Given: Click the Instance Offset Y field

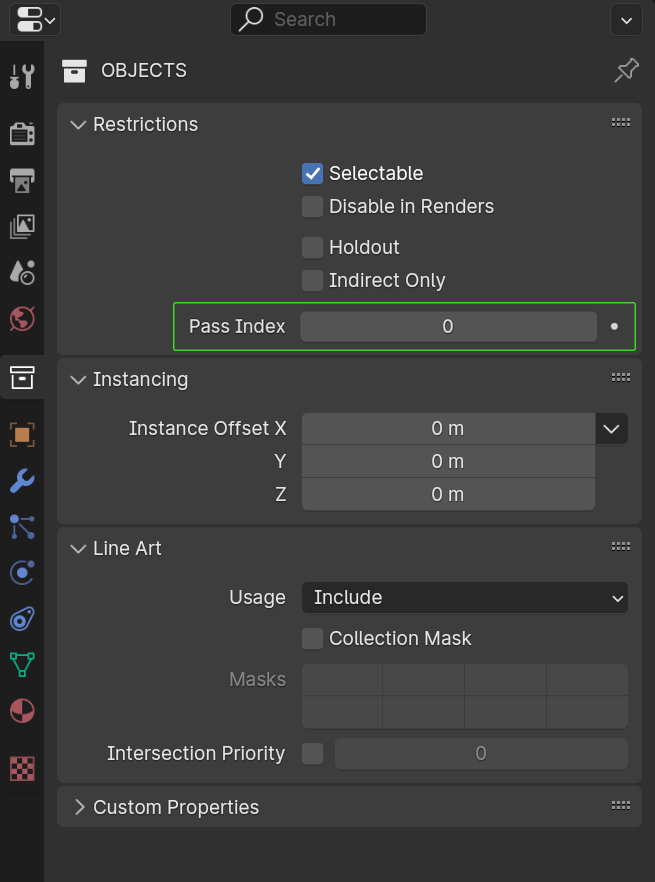Looking at the screenshot, I should click(448, 462).
